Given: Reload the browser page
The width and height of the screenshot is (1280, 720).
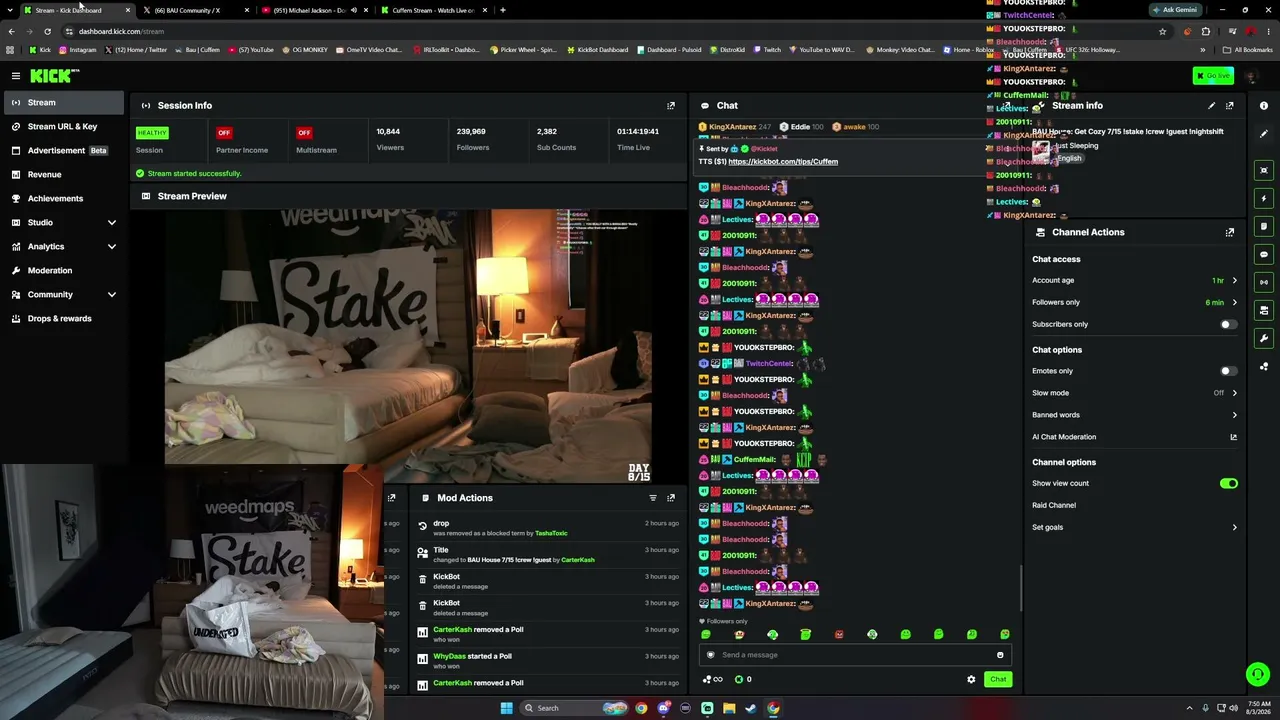Looking at the screenshot, I should (x=47, y=31).
